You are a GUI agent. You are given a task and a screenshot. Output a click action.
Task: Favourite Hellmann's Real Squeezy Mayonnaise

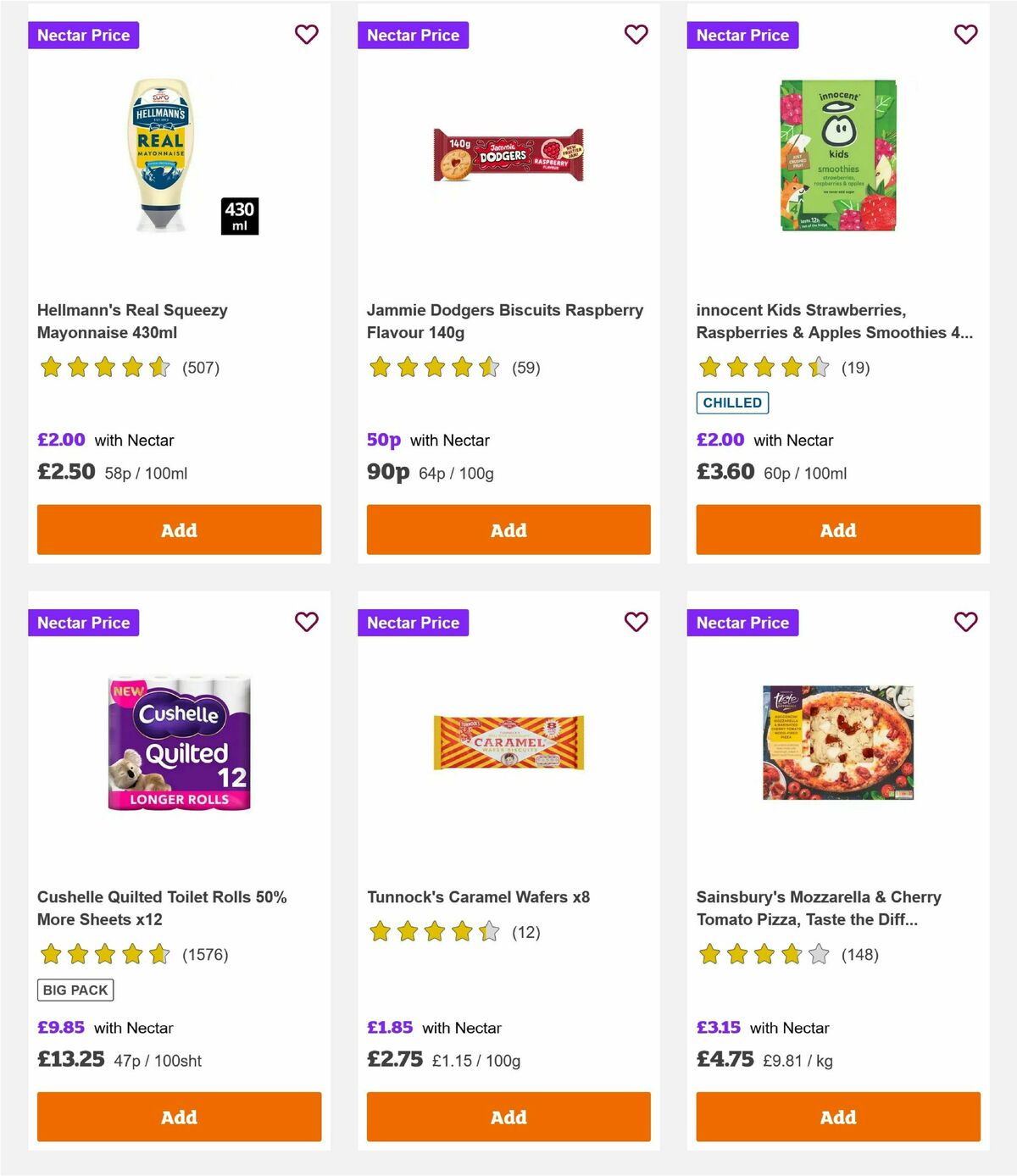tap(307, 35)
